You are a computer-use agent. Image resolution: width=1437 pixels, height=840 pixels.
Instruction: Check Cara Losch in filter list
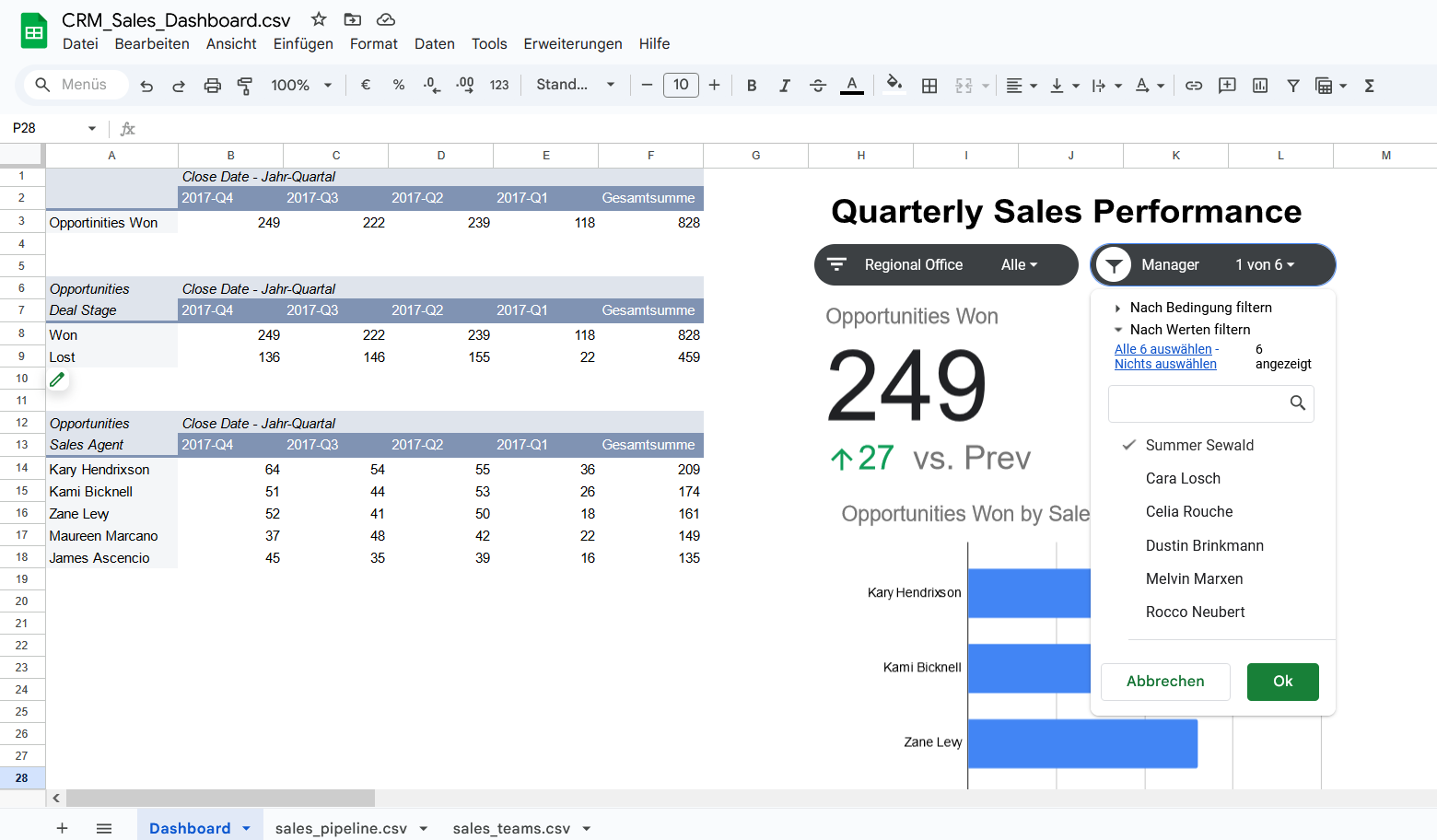coord(1182,478)
